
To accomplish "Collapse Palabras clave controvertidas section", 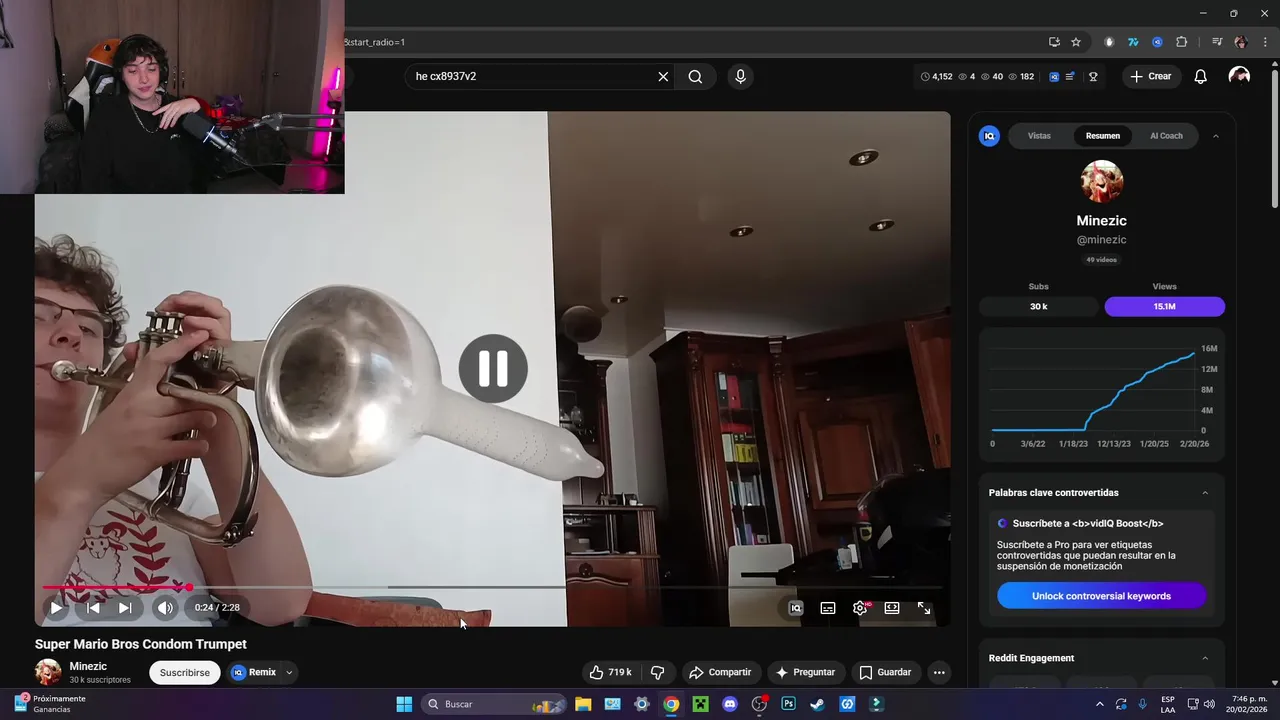I will (1205, 493).
